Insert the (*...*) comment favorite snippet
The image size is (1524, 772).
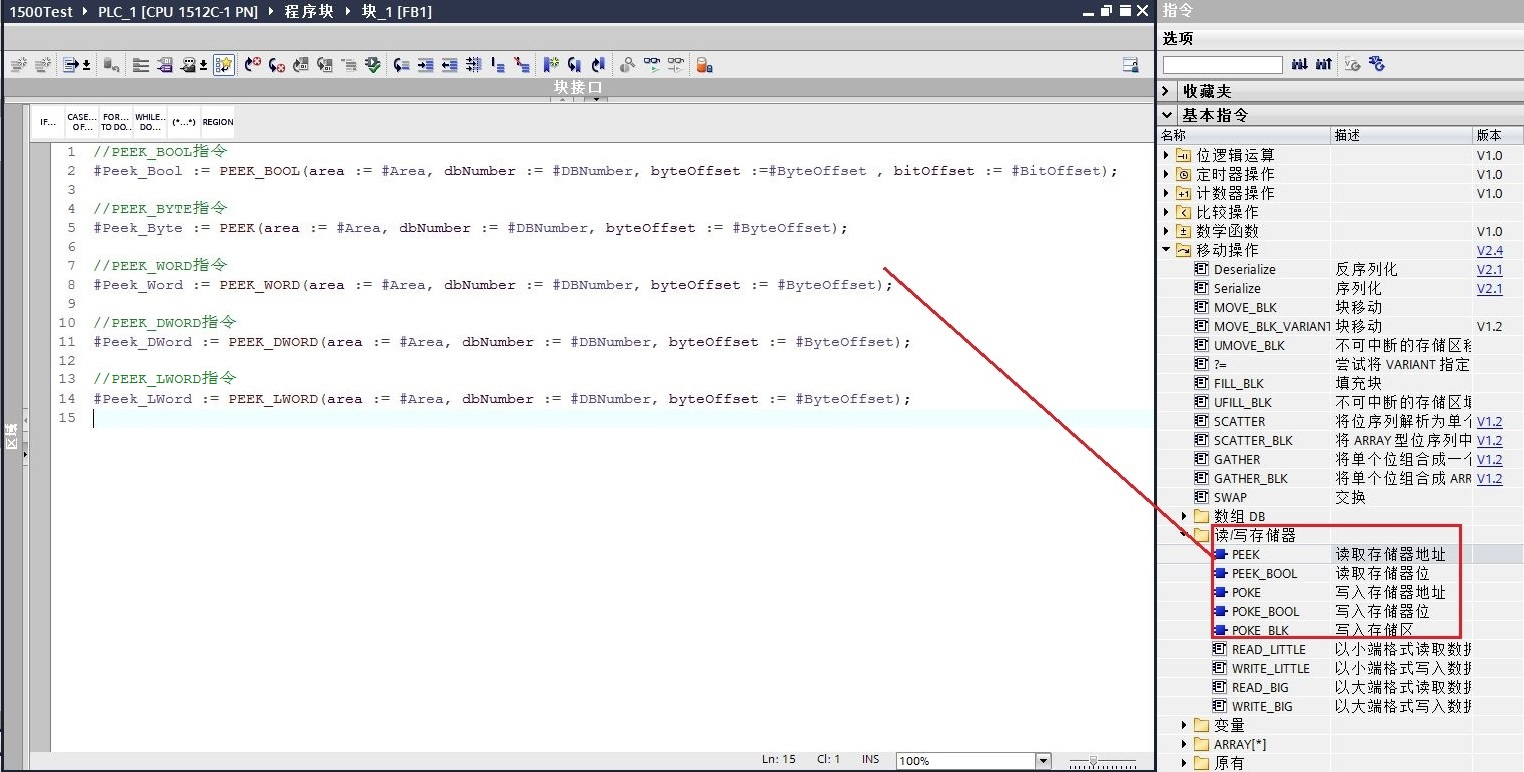click(x=184, y=122)
